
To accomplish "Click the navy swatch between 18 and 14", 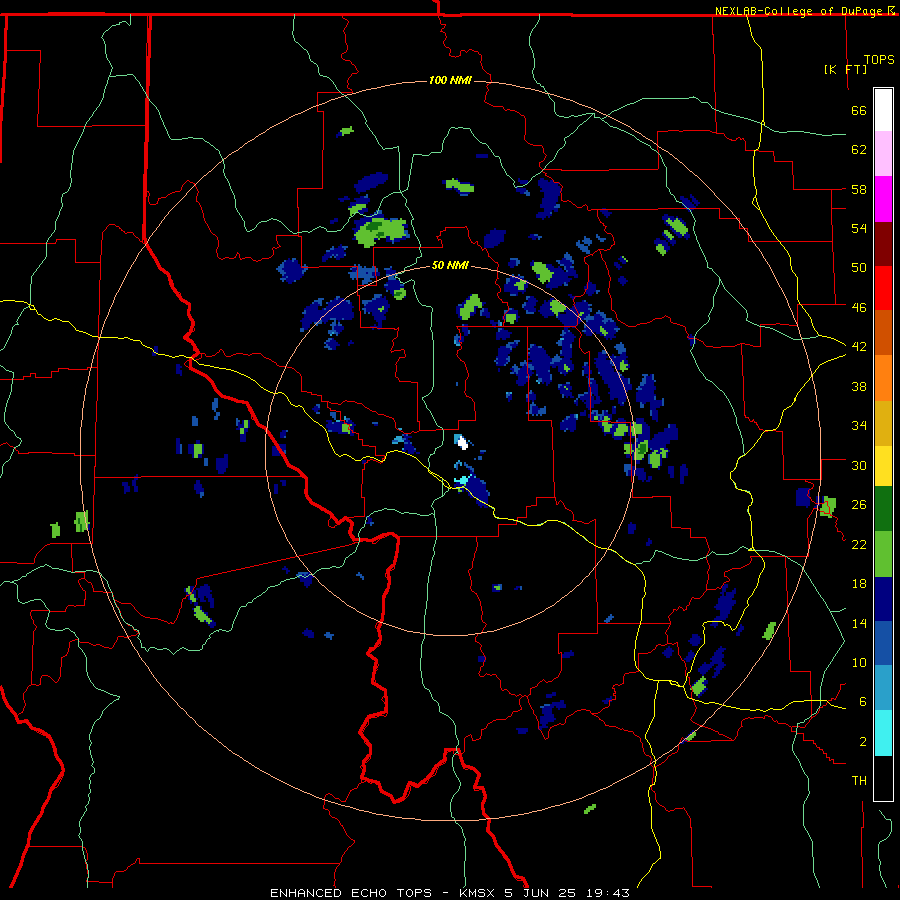I will (883, 599).
